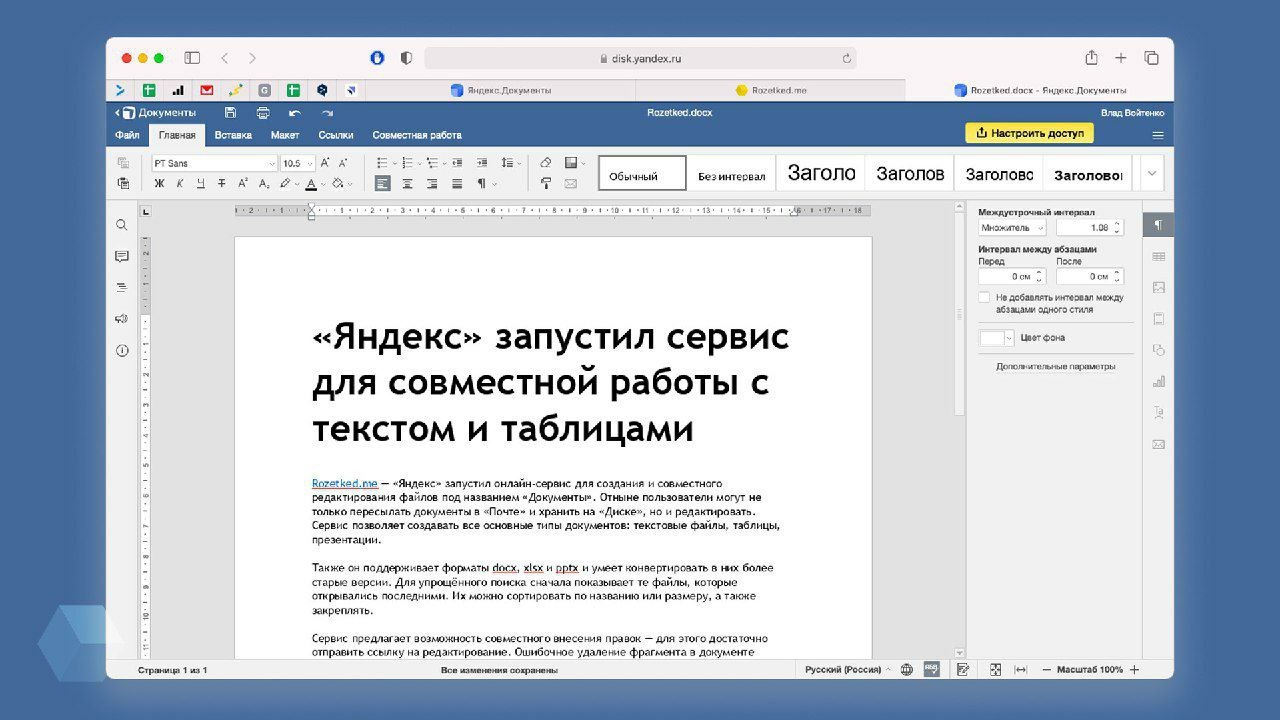Open text art settings in right sidebar
Screen dimensions: 1280x720
(1159, 412)
